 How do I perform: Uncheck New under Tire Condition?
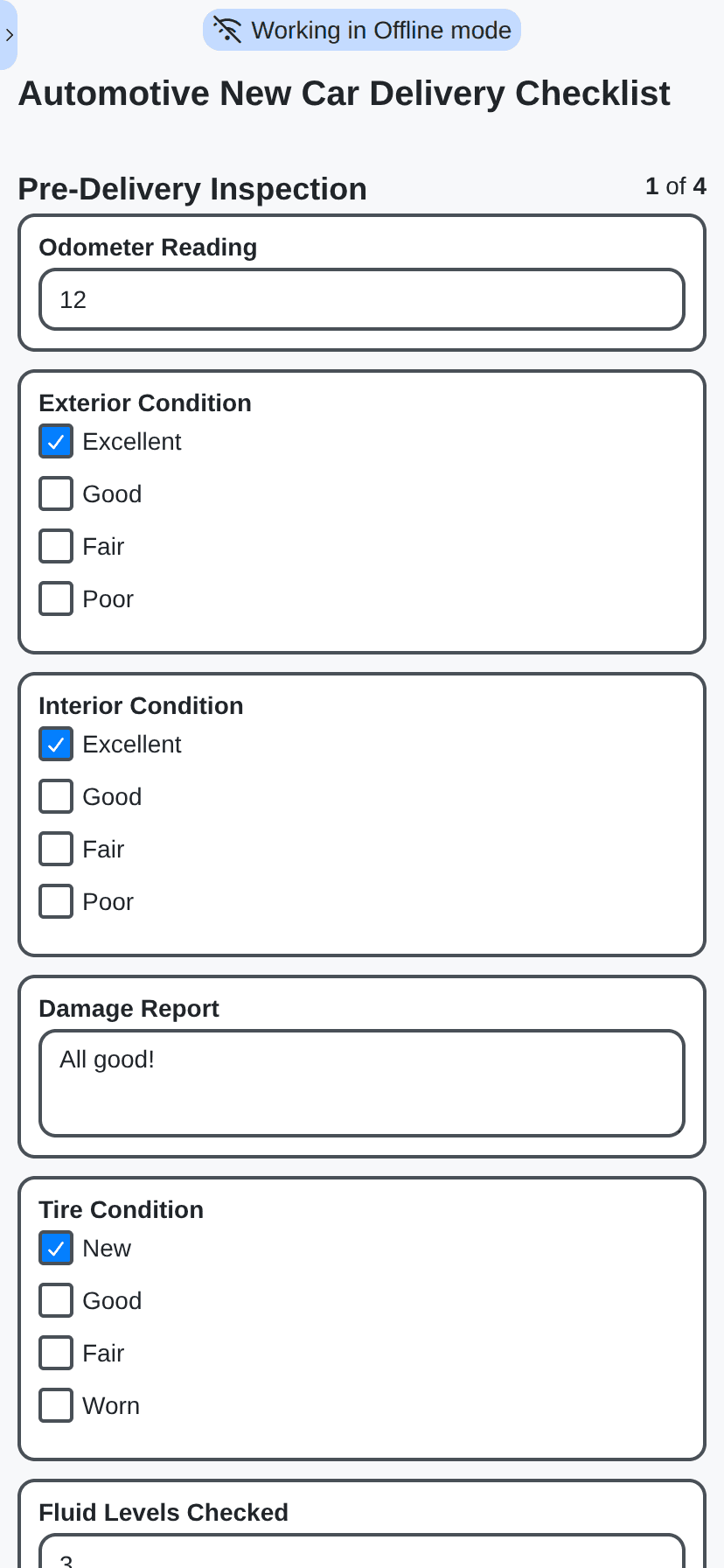pos(55,1248)
